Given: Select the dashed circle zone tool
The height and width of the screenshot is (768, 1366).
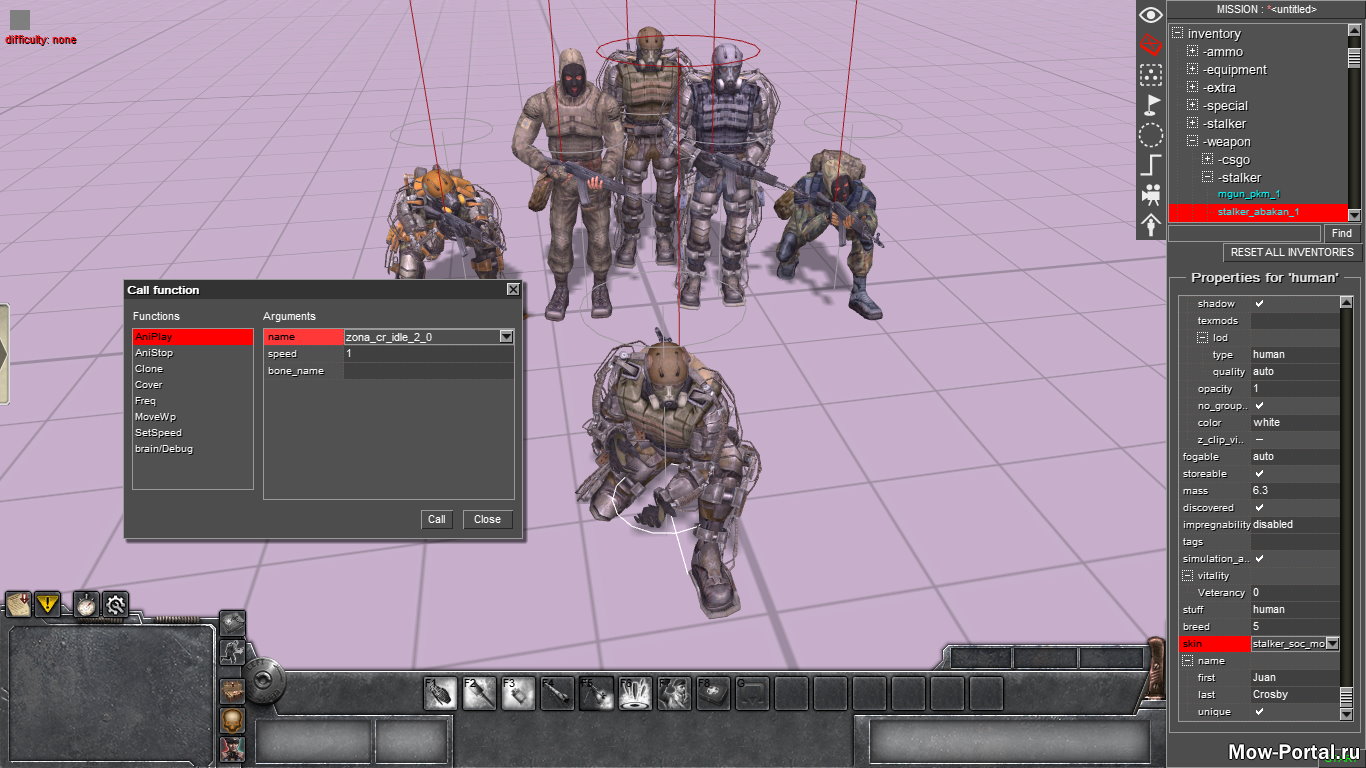Looking at the screenshot, I should point(1151,134).
